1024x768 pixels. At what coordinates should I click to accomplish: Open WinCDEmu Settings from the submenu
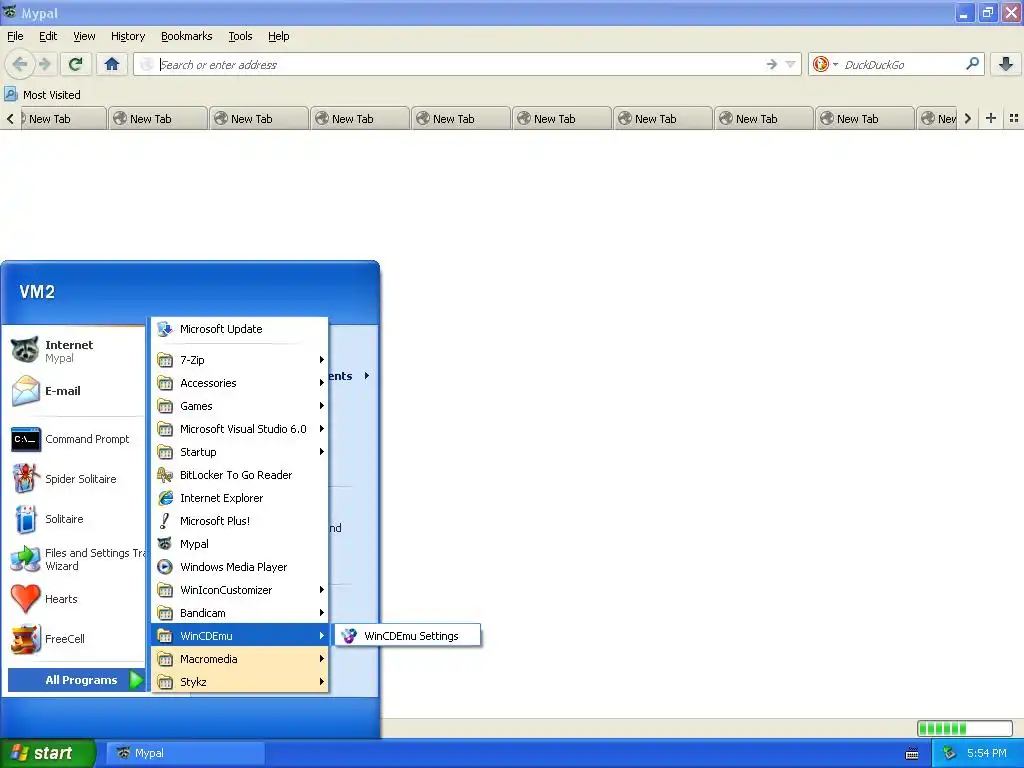(x=408, y=635)
